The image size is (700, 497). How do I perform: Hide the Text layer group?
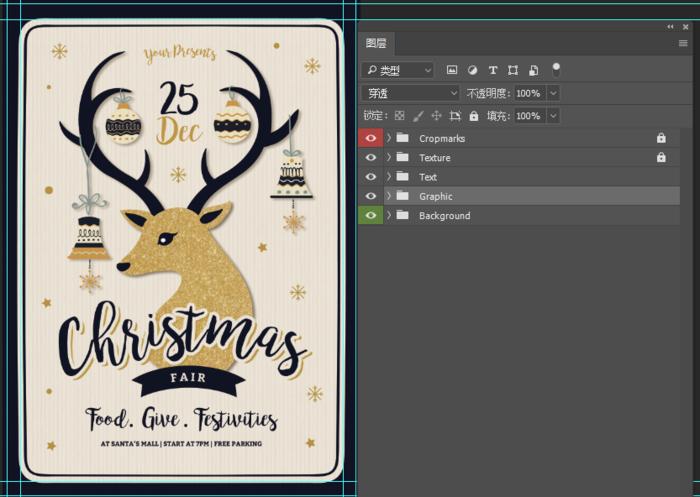(371, 177)
